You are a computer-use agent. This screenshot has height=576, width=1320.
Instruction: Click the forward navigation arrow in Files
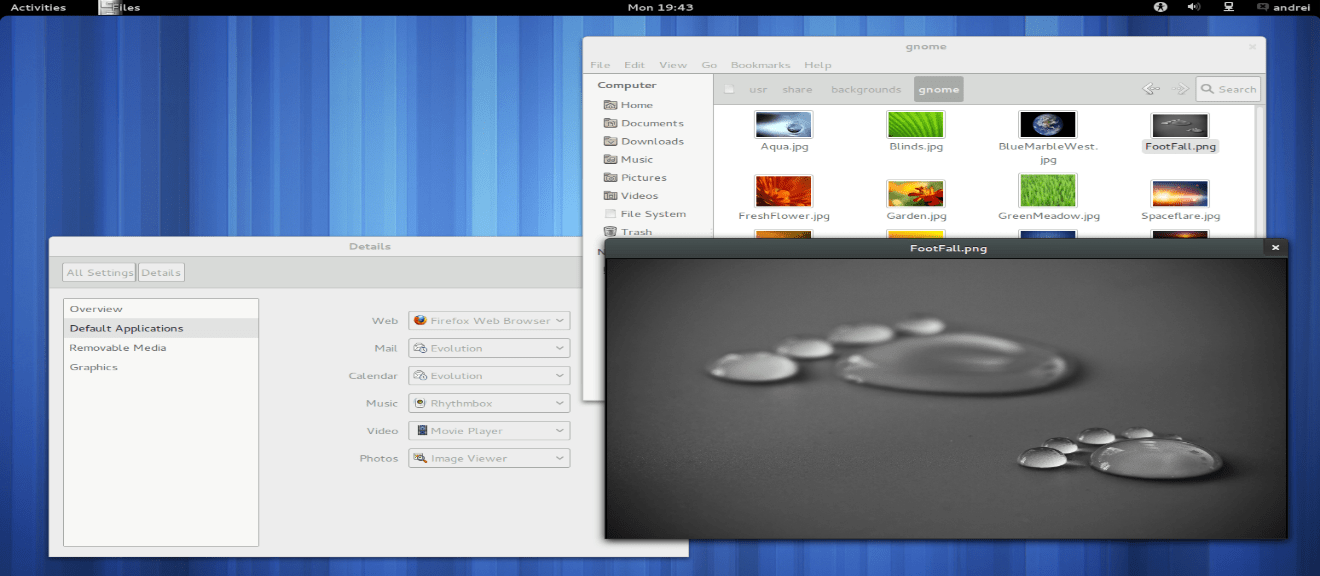tap(1179, 88)
